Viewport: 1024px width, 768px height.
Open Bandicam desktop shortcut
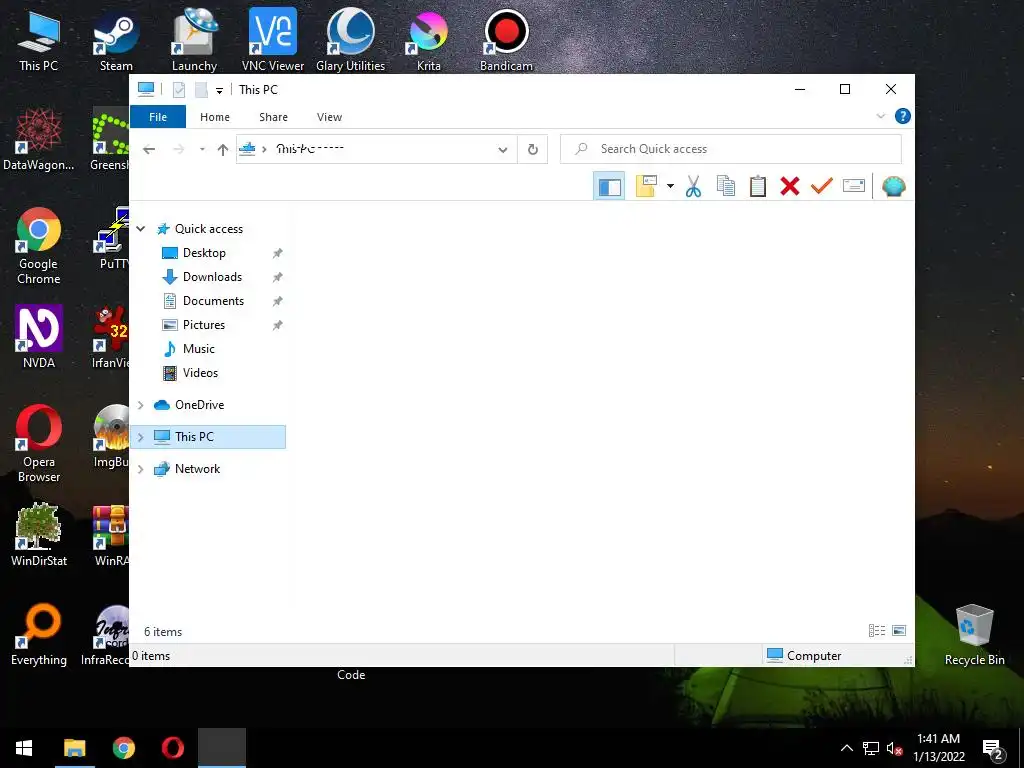[x=506, y=41]
